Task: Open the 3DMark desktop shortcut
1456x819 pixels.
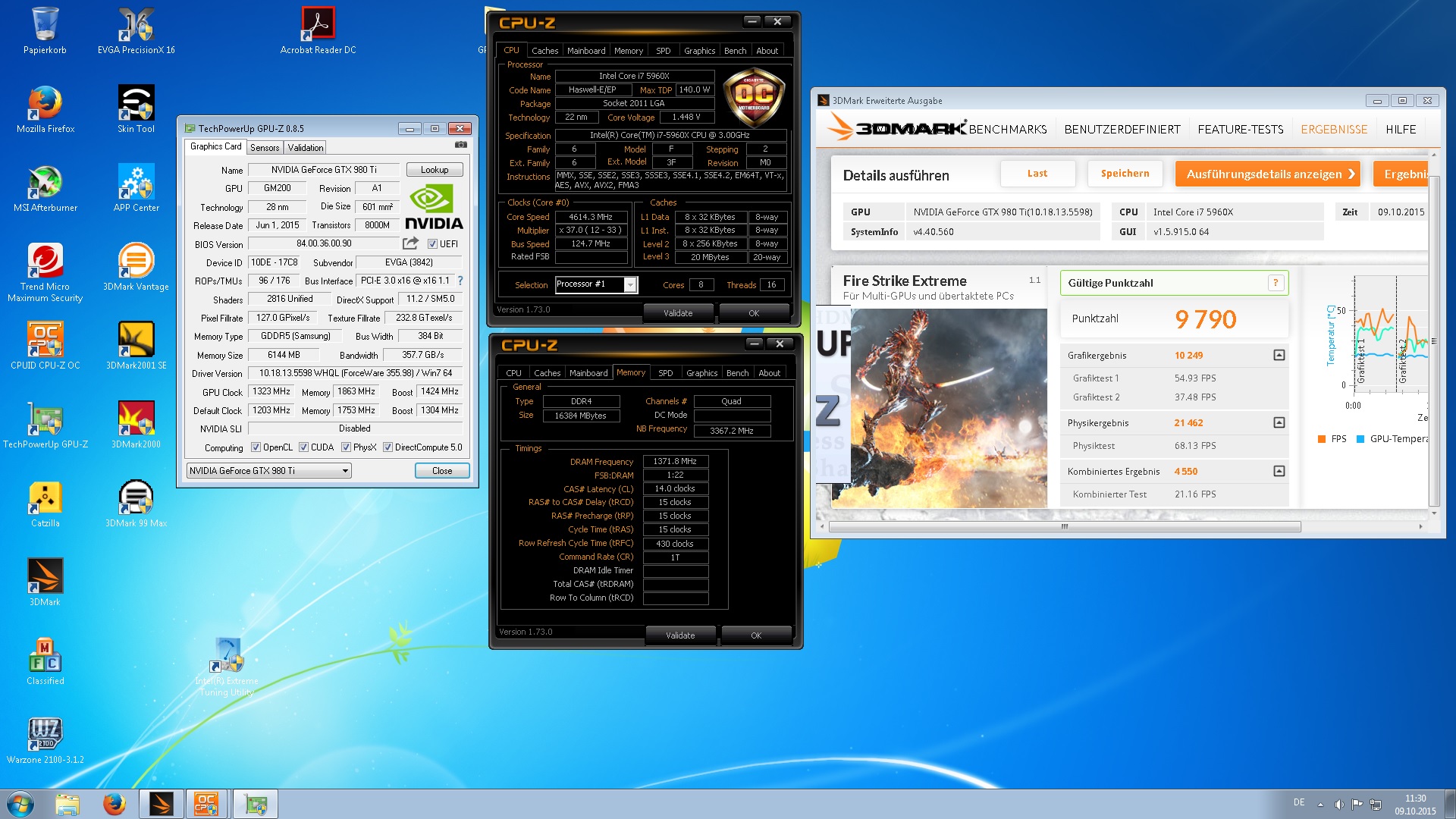Action: 45,582
